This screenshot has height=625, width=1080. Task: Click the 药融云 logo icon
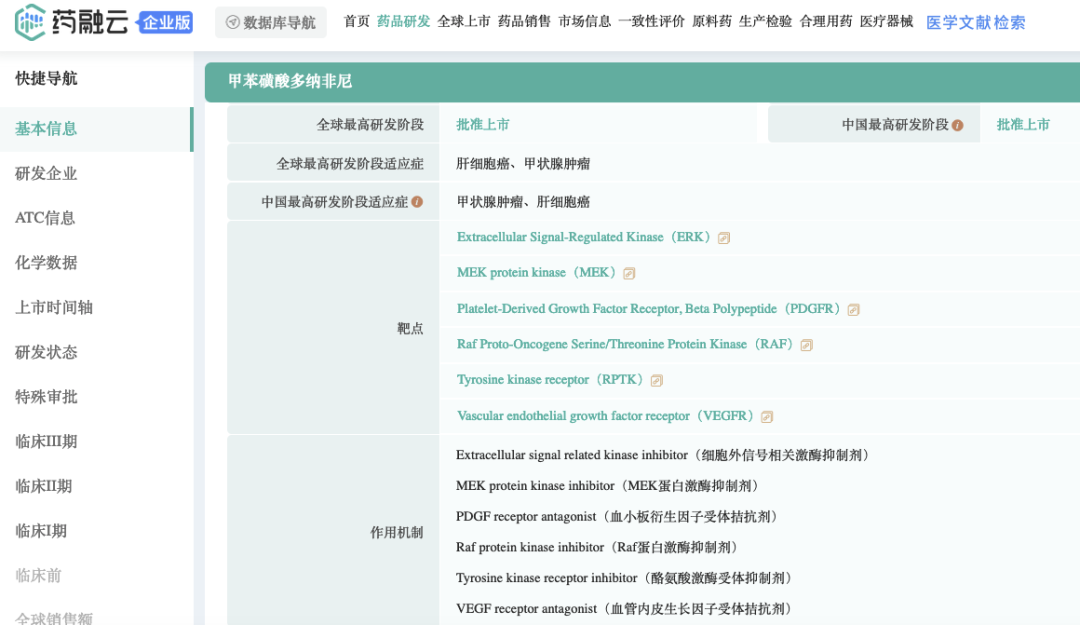coord(30,22)
